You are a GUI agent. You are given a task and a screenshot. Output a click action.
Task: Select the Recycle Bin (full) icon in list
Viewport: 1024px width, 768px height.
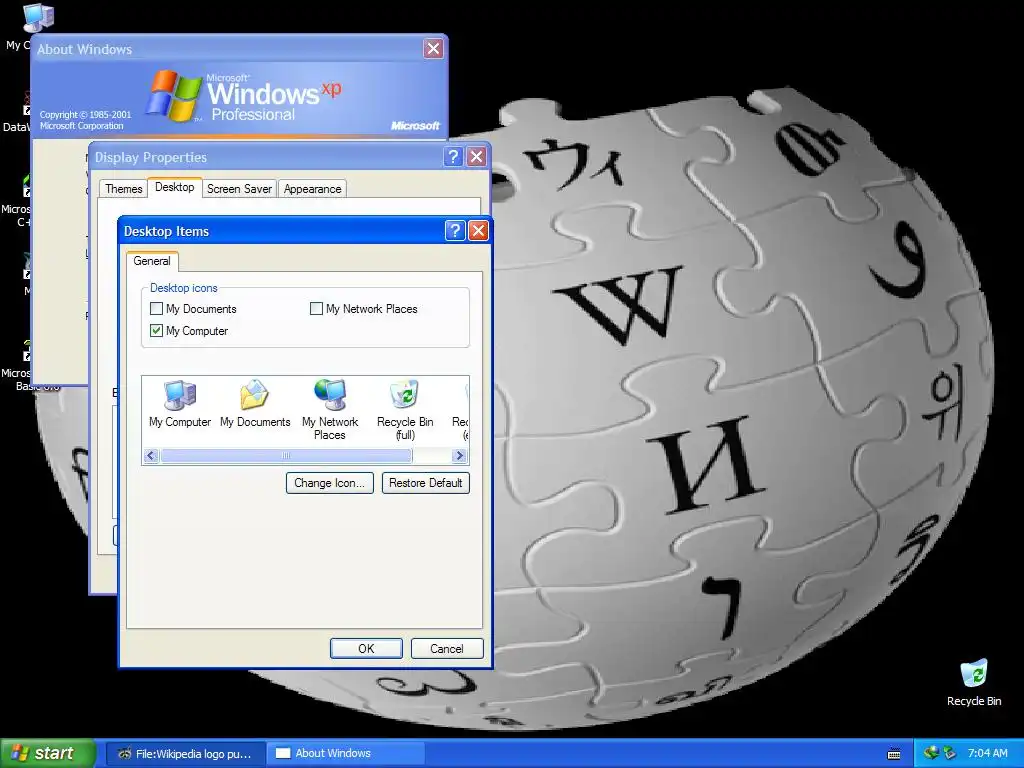(x=405, y=409)
